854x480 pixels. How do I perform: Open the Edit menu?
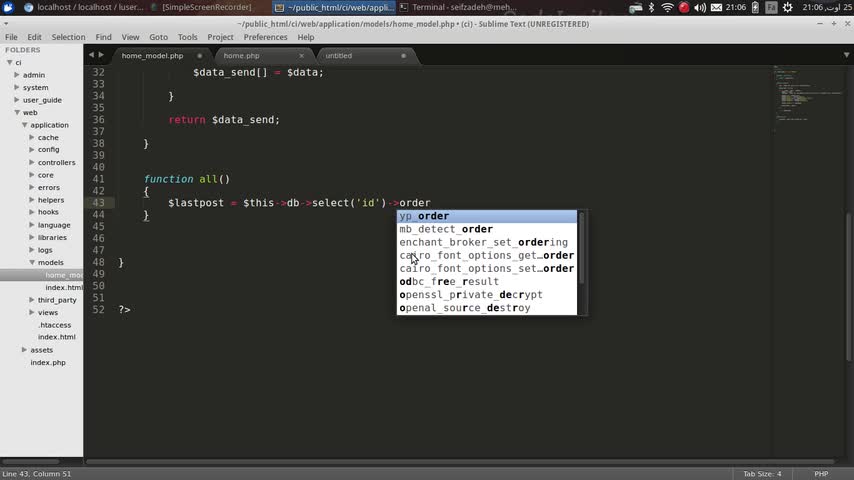click(34, 37)
